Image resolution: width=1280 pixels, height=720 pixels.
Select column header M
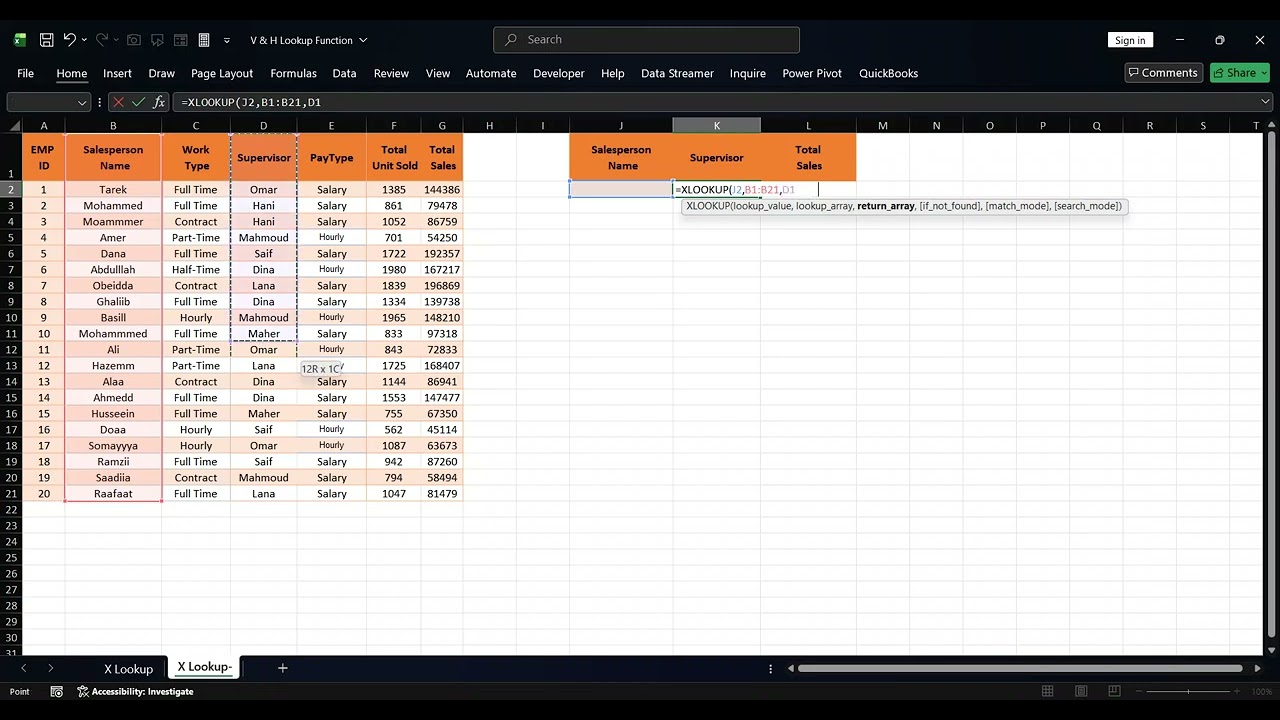click(x=883, y=126)
